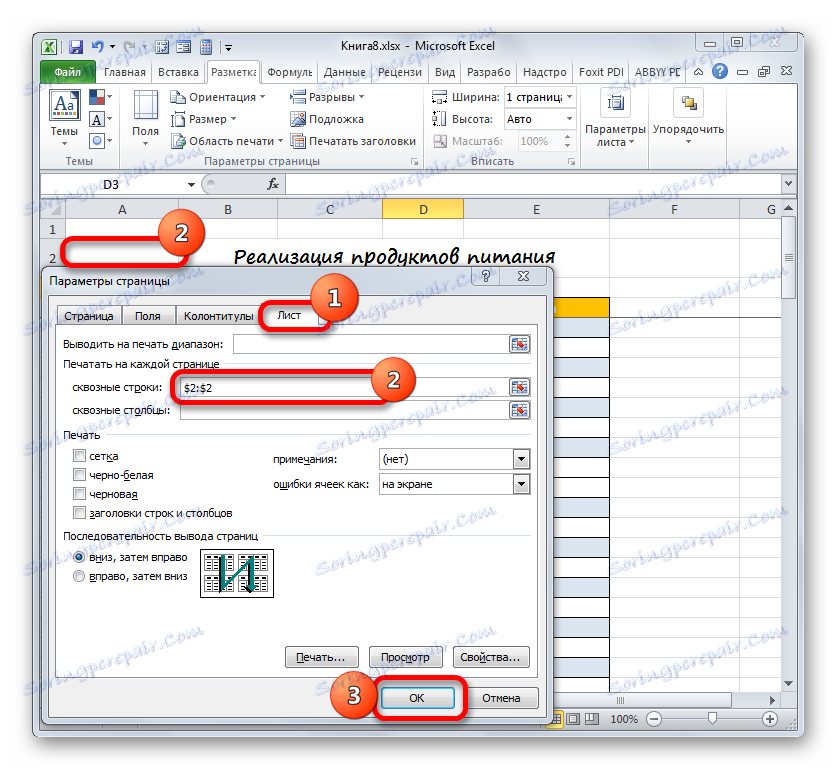Open Высота height dropdown

pos(569,119)
